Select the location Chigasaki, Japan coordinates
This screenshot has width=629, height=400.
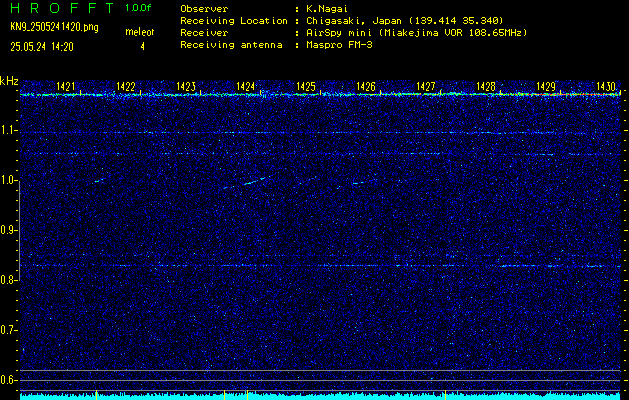pyautogui.click(x=405, y=20)
